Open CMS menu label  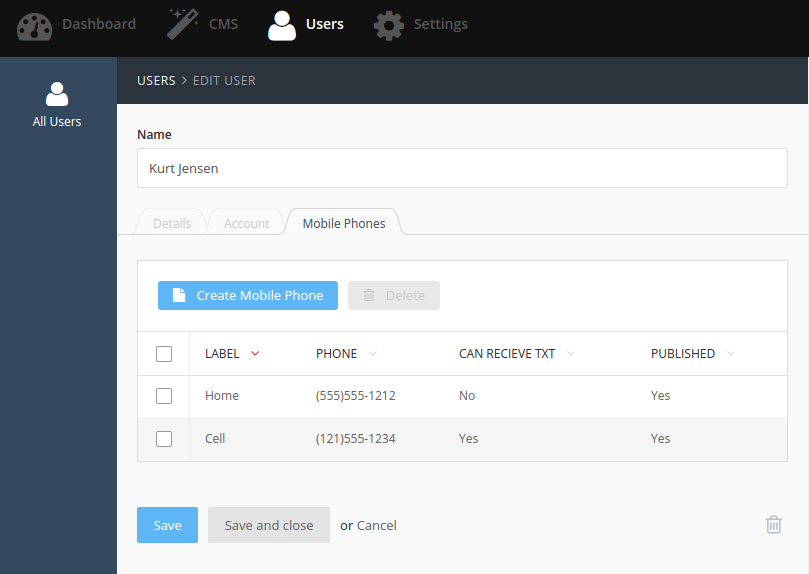[223, 24]
